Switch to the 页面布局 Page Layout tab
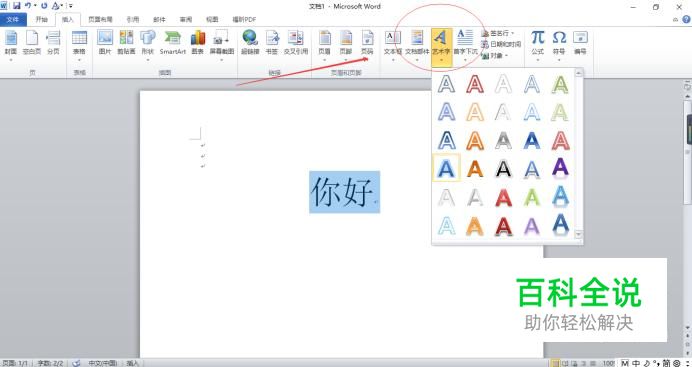Image resolution: width=692 pixels, height=367 pixels. coord(100,19)
